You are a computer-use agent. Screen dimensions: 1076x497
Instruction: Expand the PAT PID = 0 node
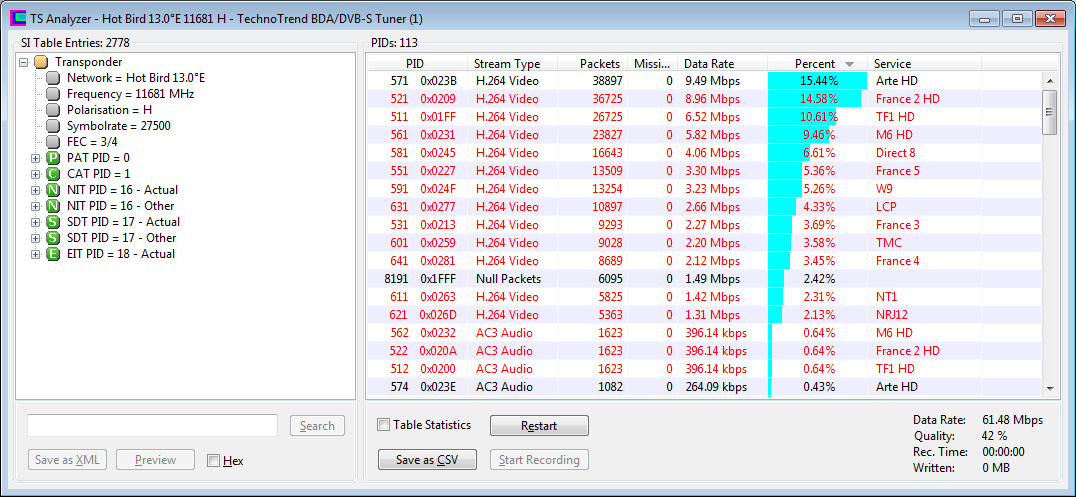(37, 158)
